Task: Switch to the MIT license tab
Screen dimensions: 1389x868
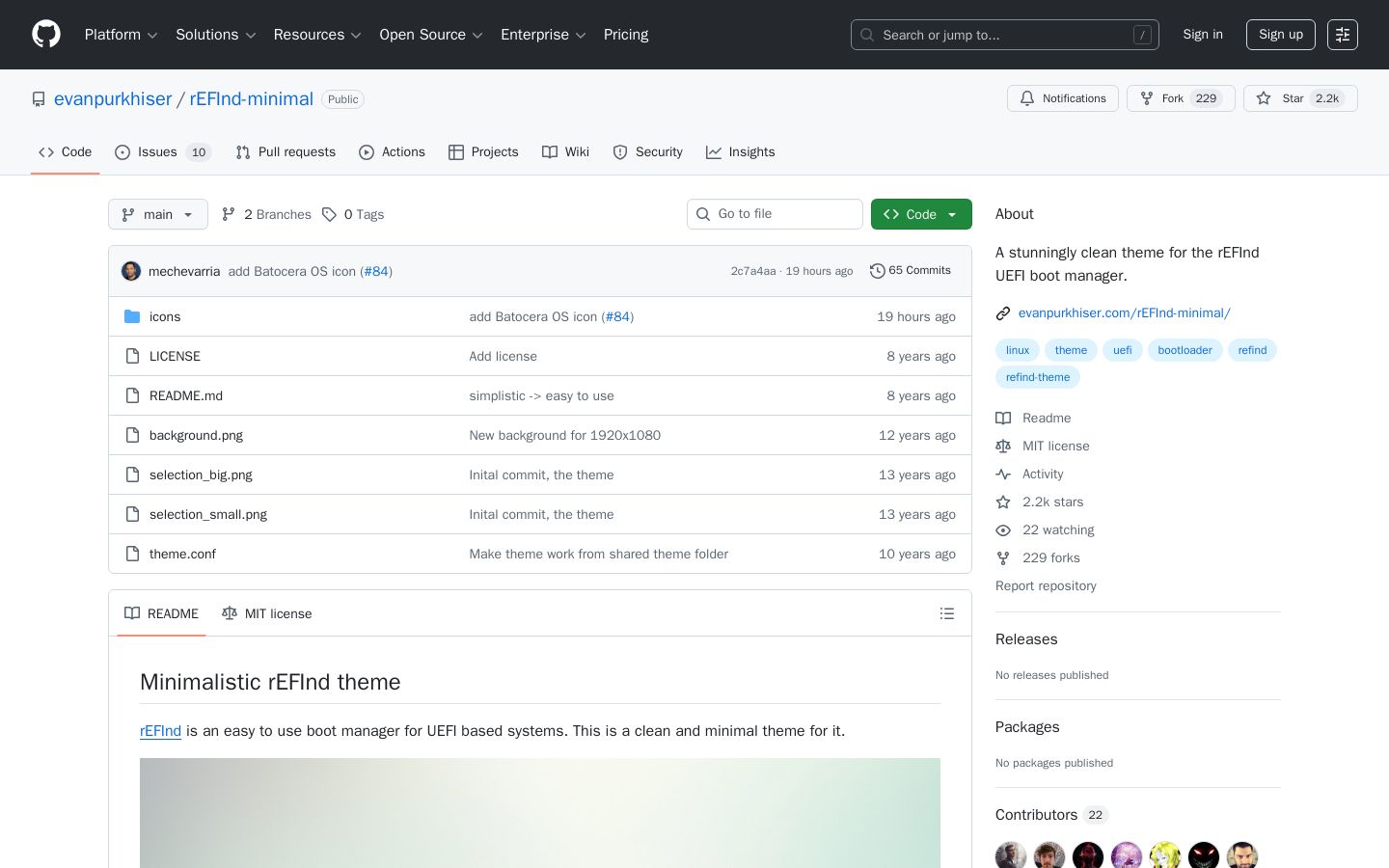Action: point(266,613)
